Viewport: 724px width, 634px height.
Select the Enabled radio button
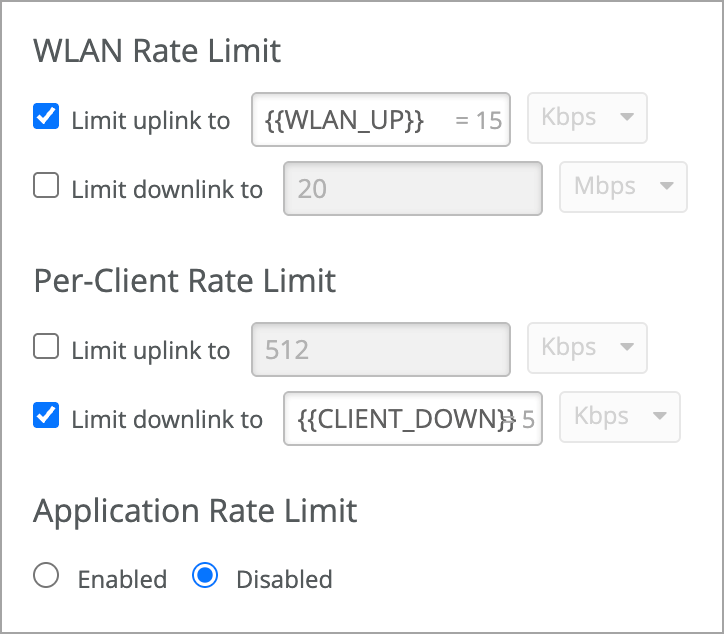coord(47,577)
